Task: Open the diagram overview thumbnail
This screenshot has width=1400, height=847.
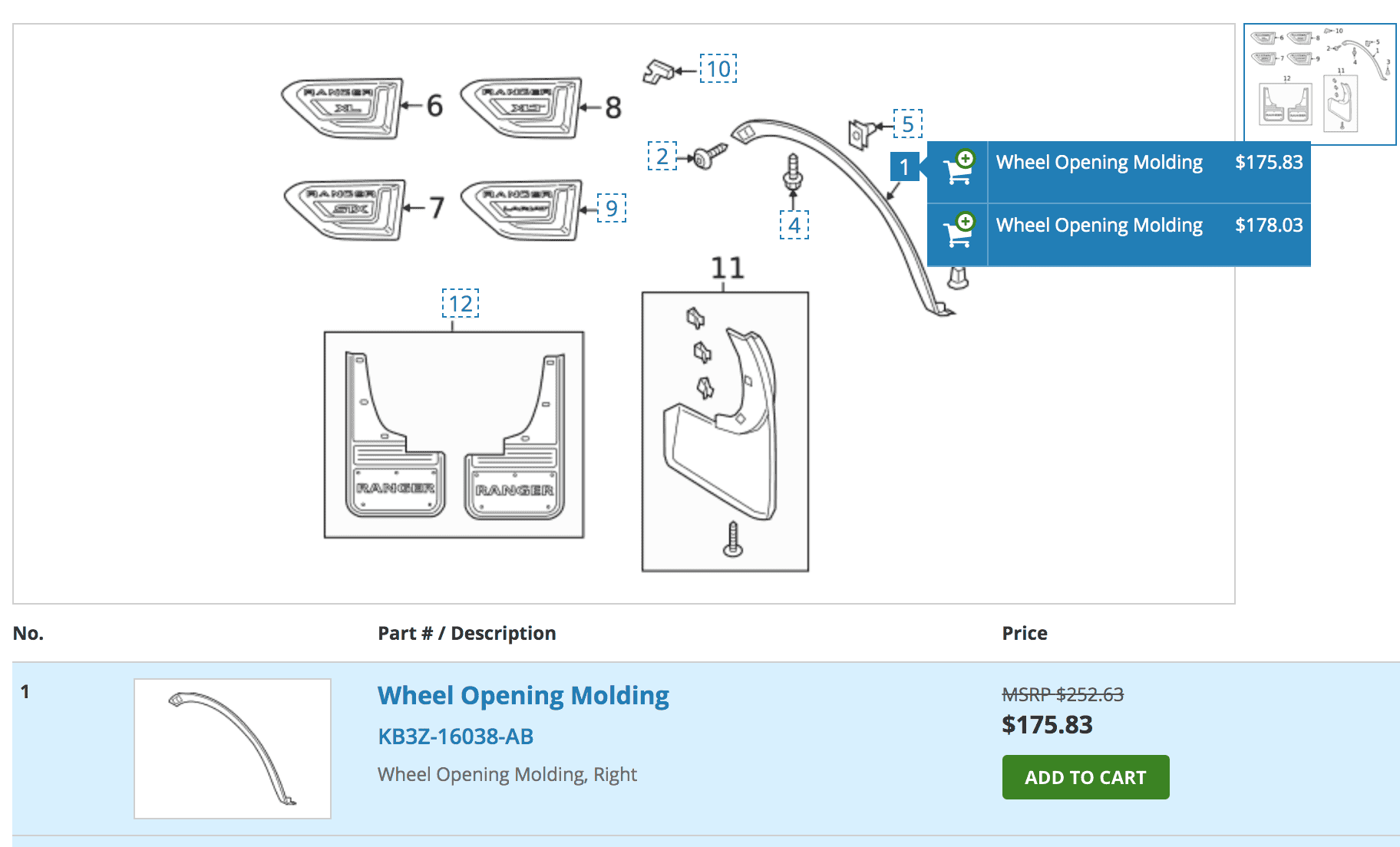Action: [1320, 84]
